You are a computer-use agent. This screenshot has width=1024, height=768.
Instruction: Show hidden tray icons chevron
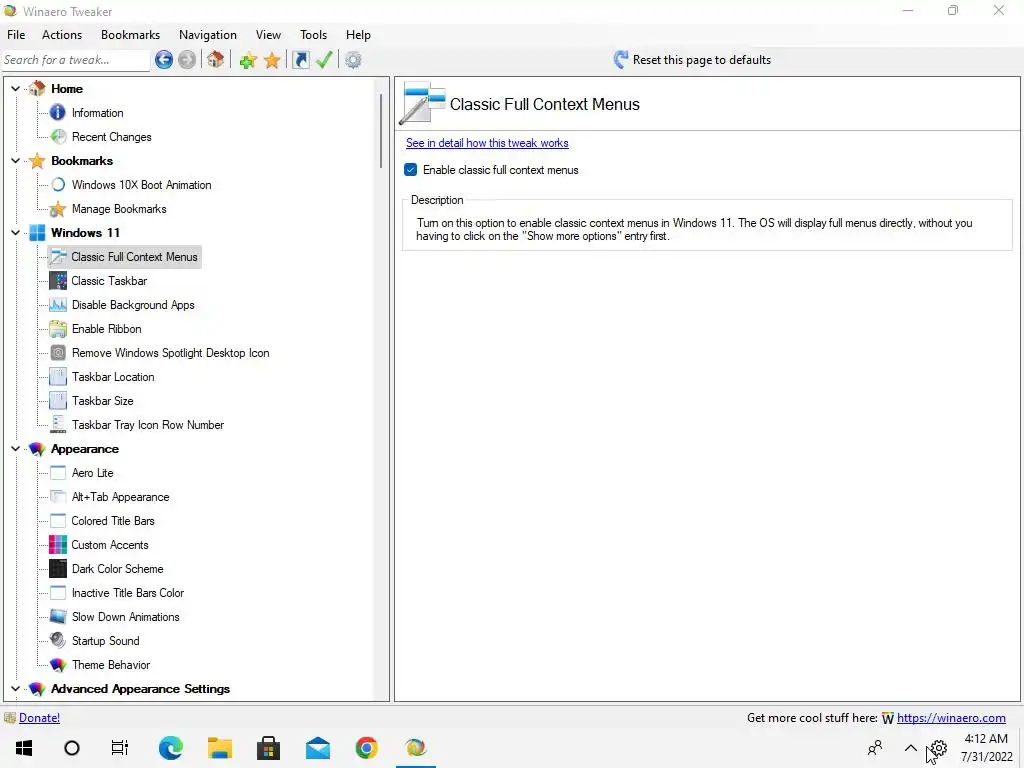(x=910, y=748)
